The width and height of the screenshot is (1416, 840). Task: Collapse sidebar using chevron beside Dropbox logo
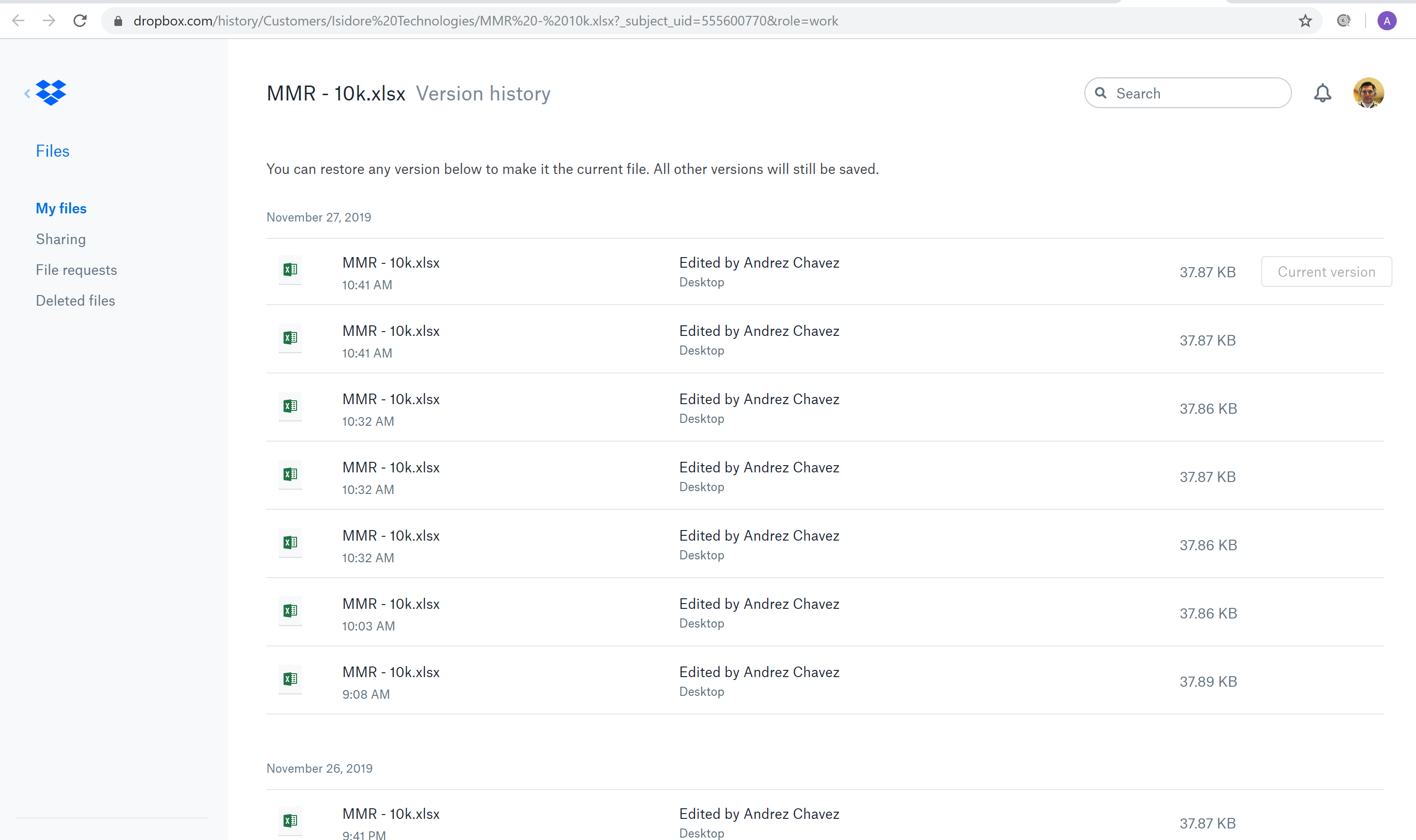[x=27, y=93]
